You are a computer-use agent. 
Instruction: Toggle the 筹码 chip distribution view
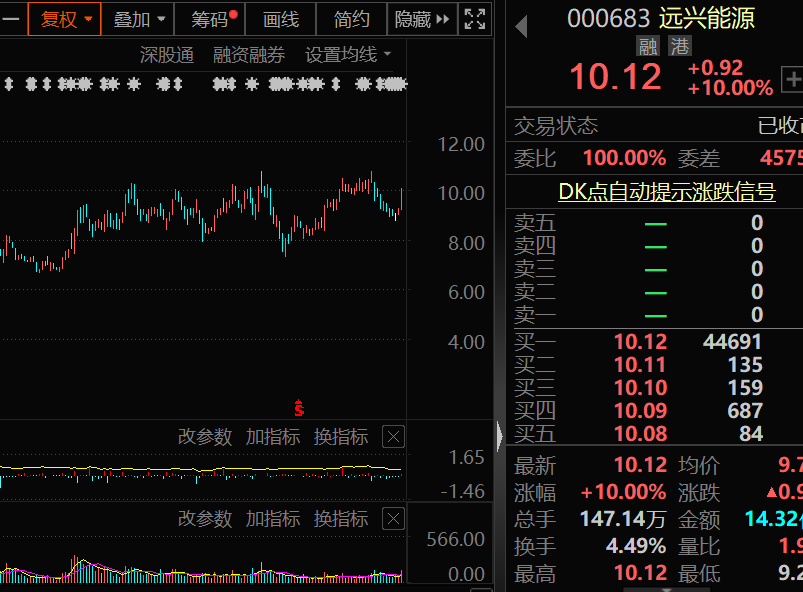(x=213, y=19)
